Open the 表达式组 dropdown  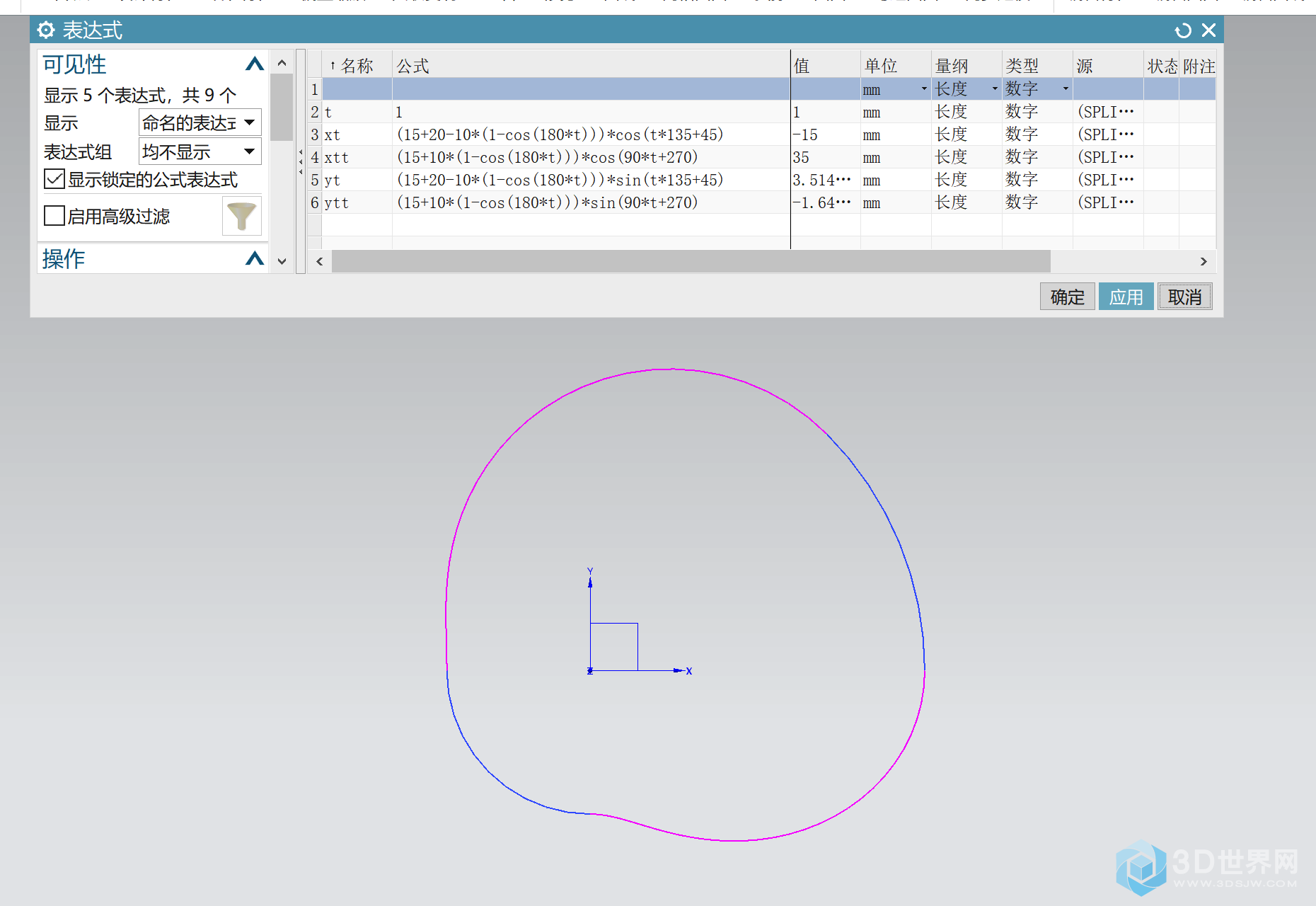pyautogui.click(x=200, y=151)
